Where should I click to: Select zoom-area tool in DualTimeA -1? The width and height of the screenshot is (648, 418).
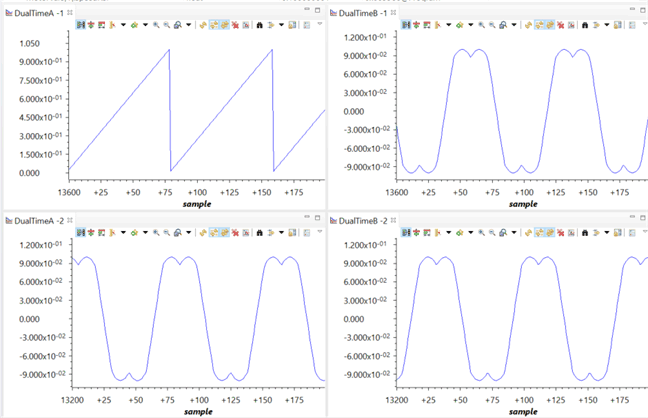point(178,25)
